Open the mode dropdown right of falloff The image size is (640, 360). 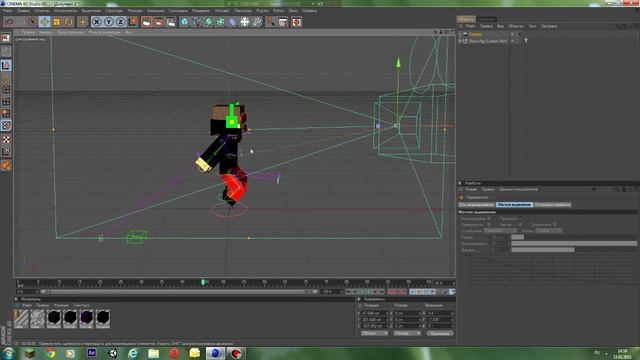(x=549, y=231)
